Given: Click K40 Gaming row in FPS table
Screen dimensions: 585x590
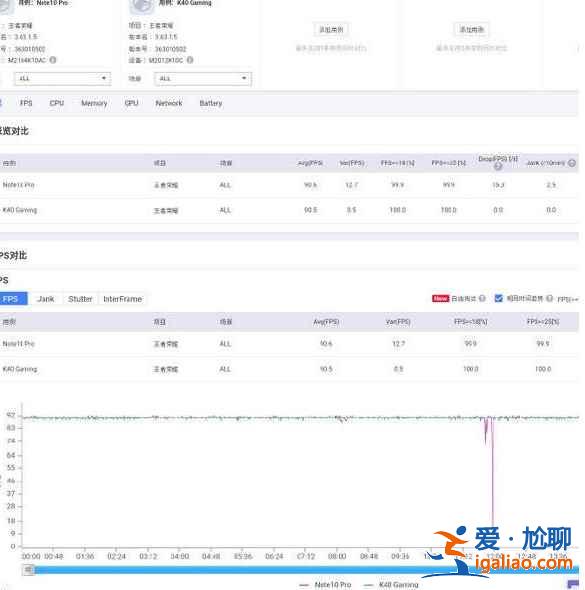Looking at the screenshot, I should (289, 369).
